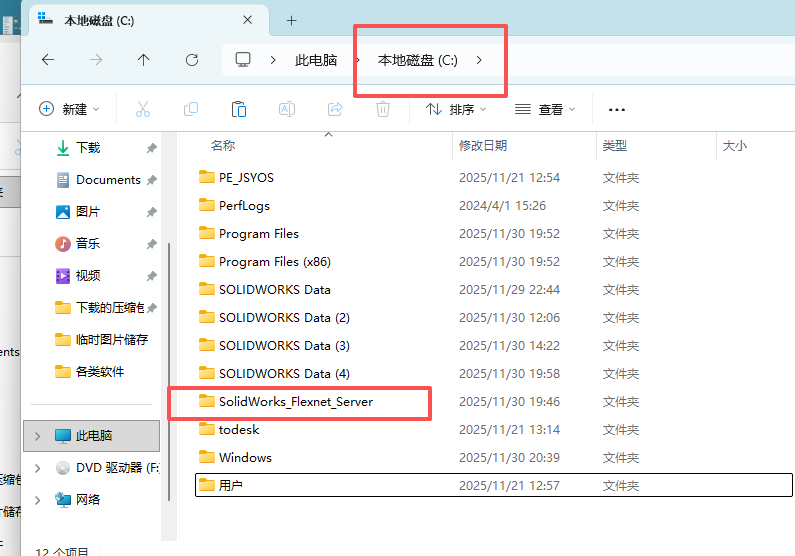795x556 pixels.
Task: Click the pin icon next to 图片
Action: pyautogui.click(x=152, y=212)
